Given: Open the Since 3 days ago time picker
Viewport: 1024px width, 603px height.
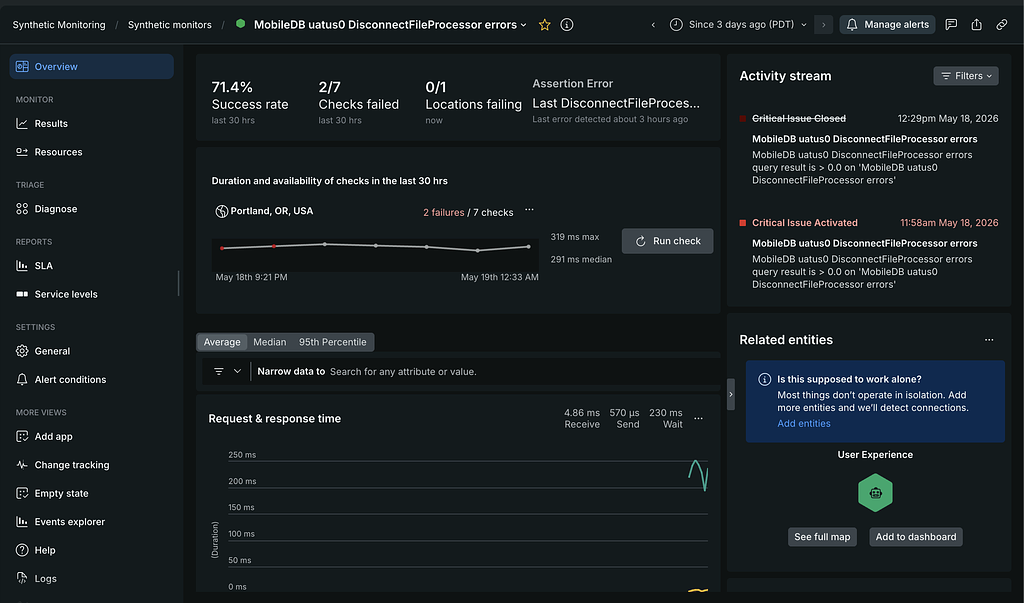Looking at the screenshot, I should point(738,25).
